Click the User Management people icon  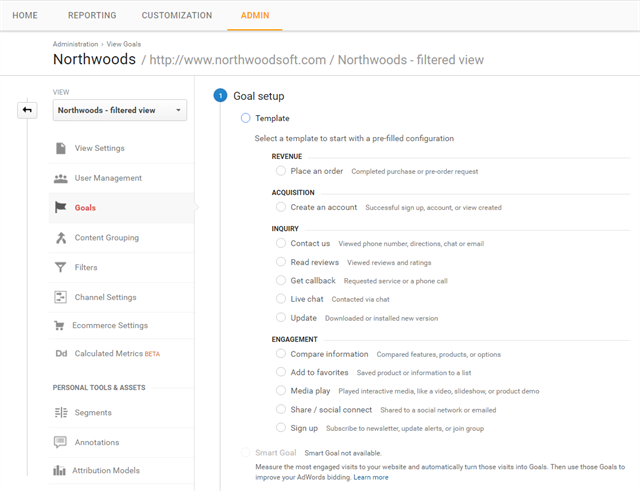[61, 178]
